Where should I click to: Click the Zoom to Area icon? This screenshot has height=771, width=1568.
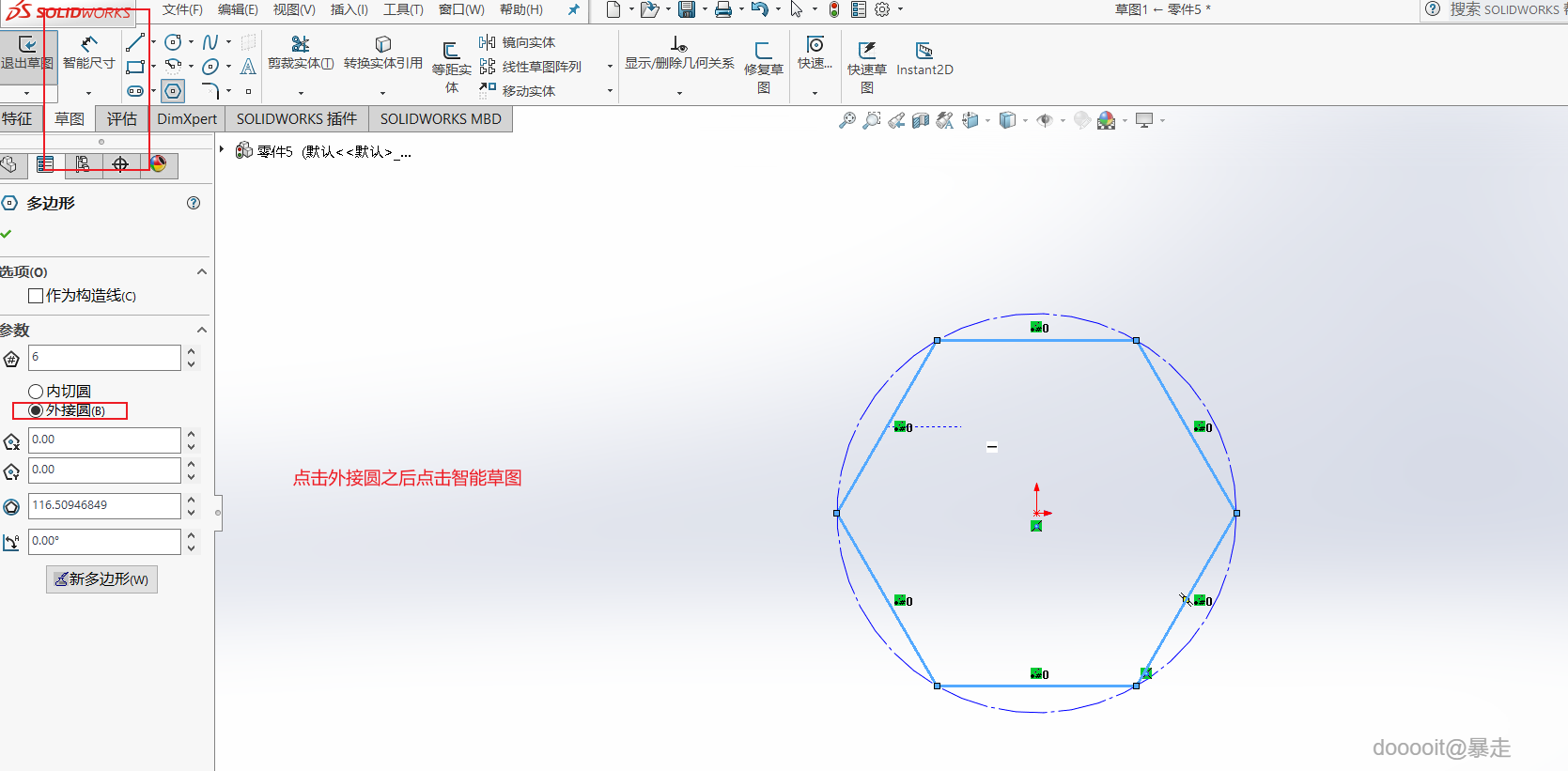click(x=872, y=120)
